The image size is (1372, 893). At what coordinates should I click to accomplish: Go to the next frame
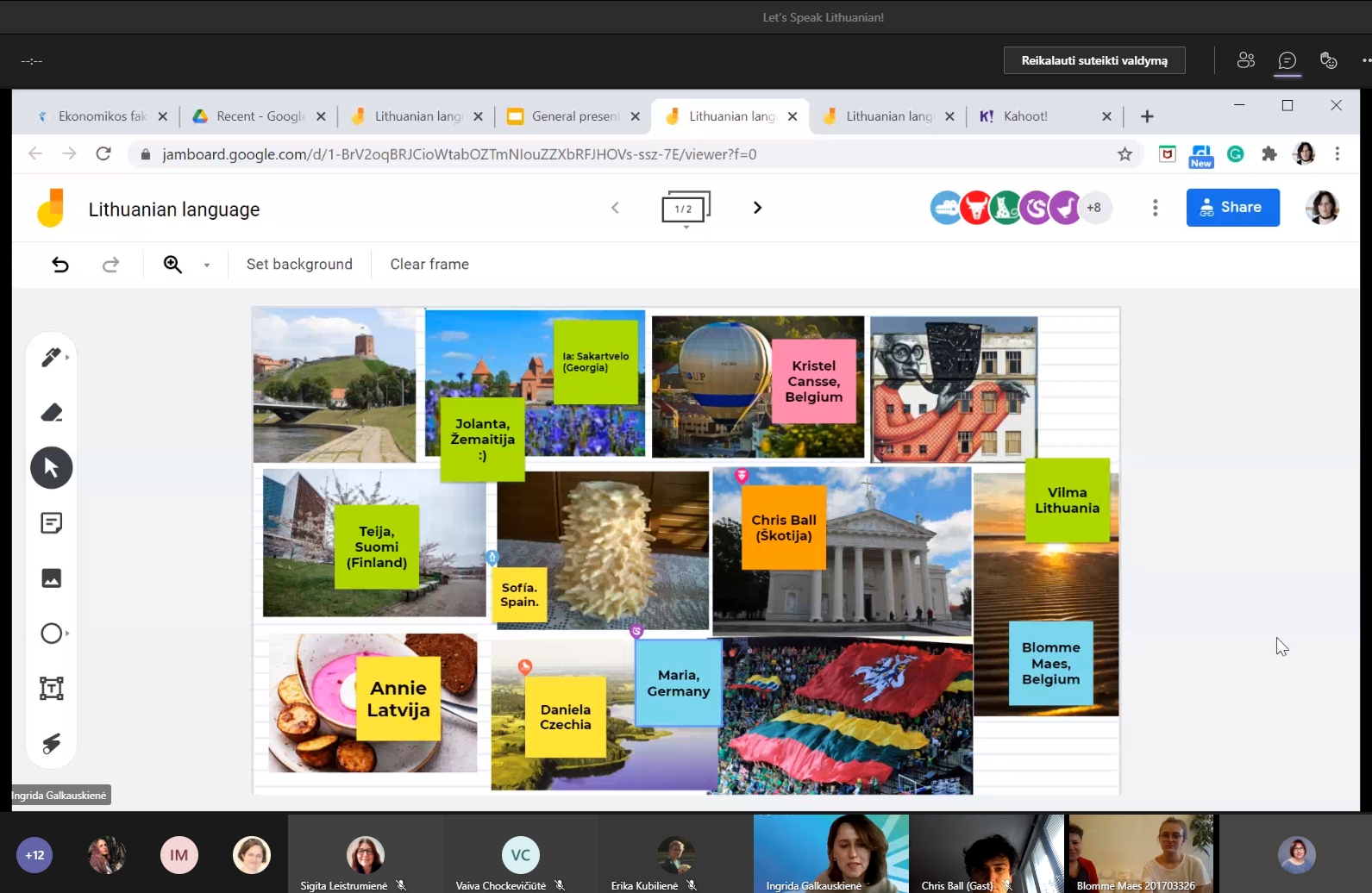(x=757, y=208)
